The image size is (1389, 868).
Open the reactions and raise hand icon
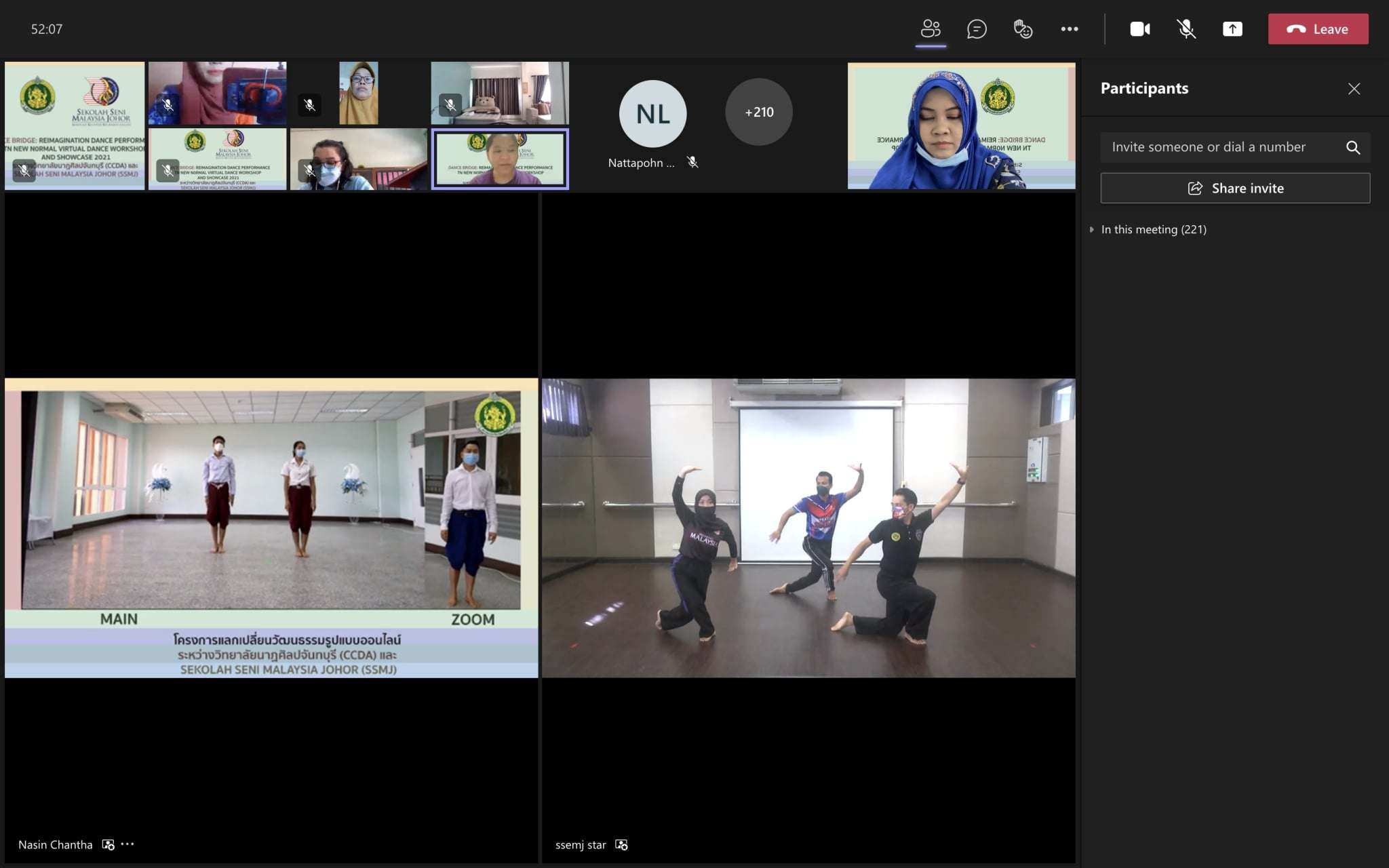pos(1023,29)
